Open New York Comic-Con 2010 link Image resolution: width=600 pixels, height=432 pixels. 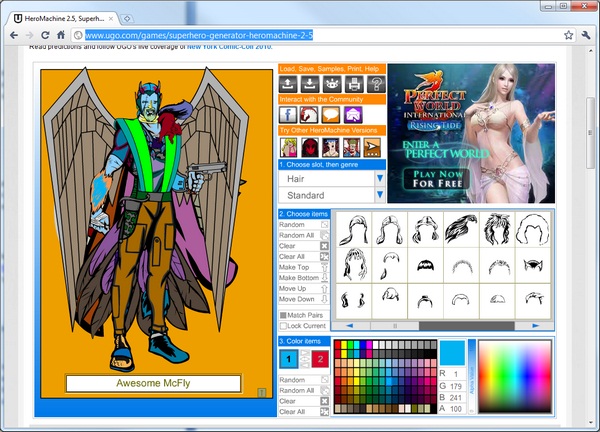pyautogui.click(x=230, y=47)
